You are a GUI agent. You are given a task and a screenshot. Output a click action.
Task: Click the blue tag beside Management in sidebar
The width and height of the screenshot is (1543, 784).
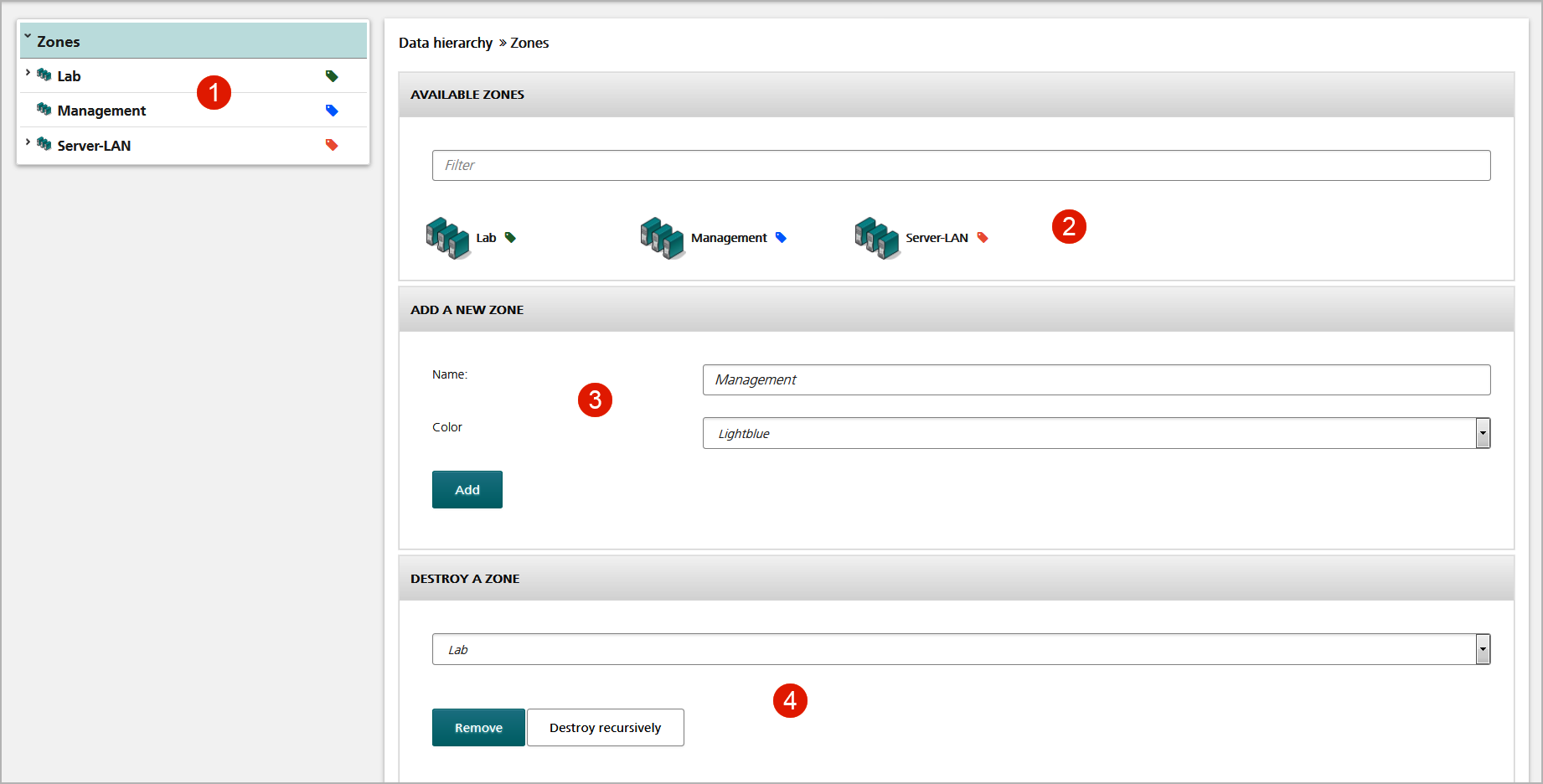(x=332, y=111)
